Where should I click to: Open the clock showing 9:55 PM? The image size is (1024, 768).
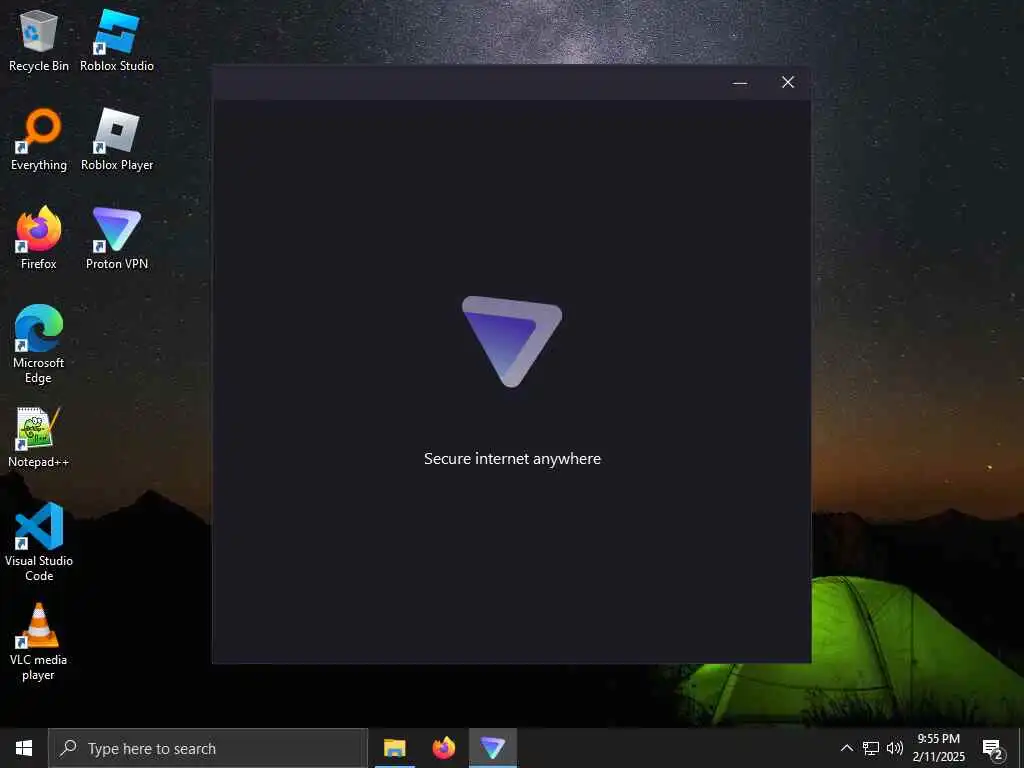pyautogui.click(x=938, y=748)
